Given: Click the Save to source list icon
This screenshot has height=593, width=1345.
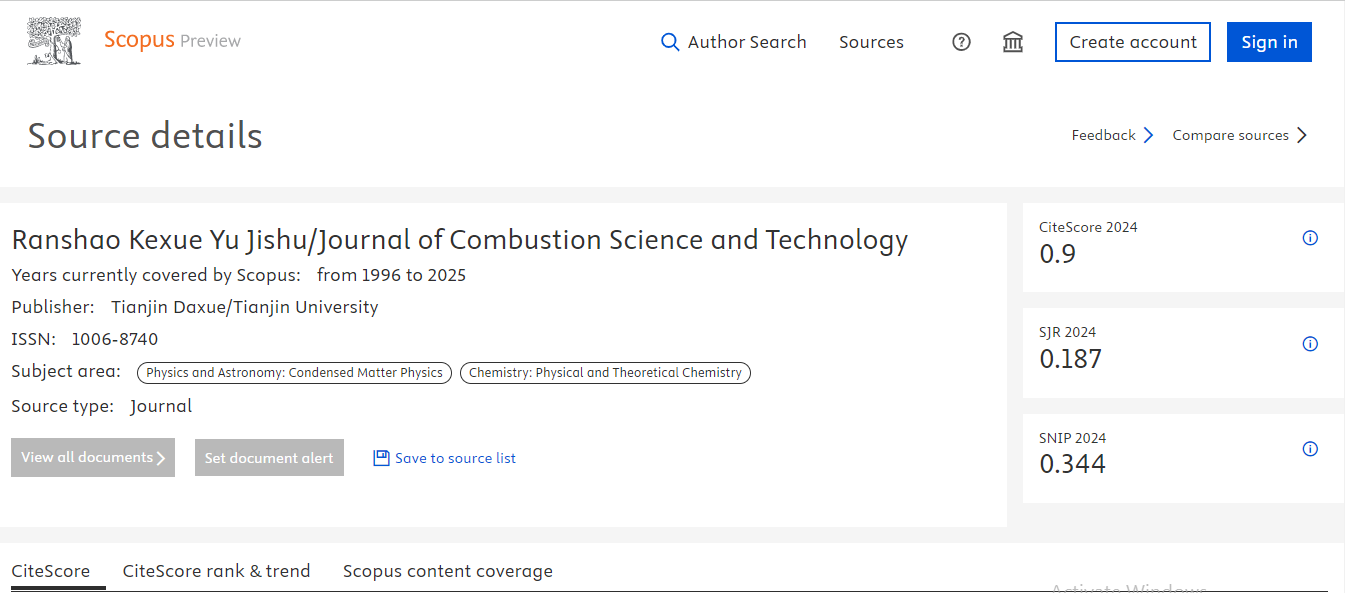Looking at the screenshot, I should [x=381, y=458].
